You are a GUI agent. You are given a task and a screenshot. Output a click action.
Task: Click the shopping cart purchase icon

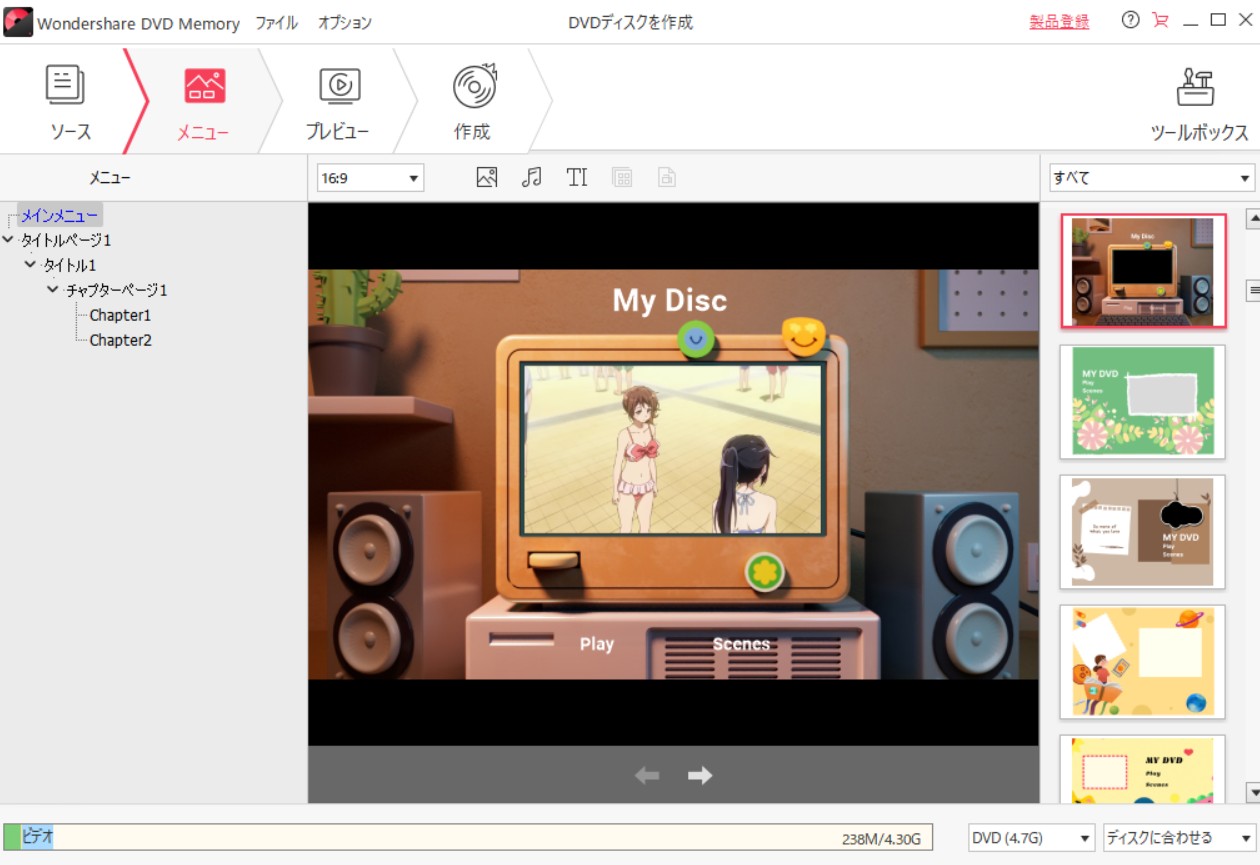pyautogui.click(x=1160, y=20)
